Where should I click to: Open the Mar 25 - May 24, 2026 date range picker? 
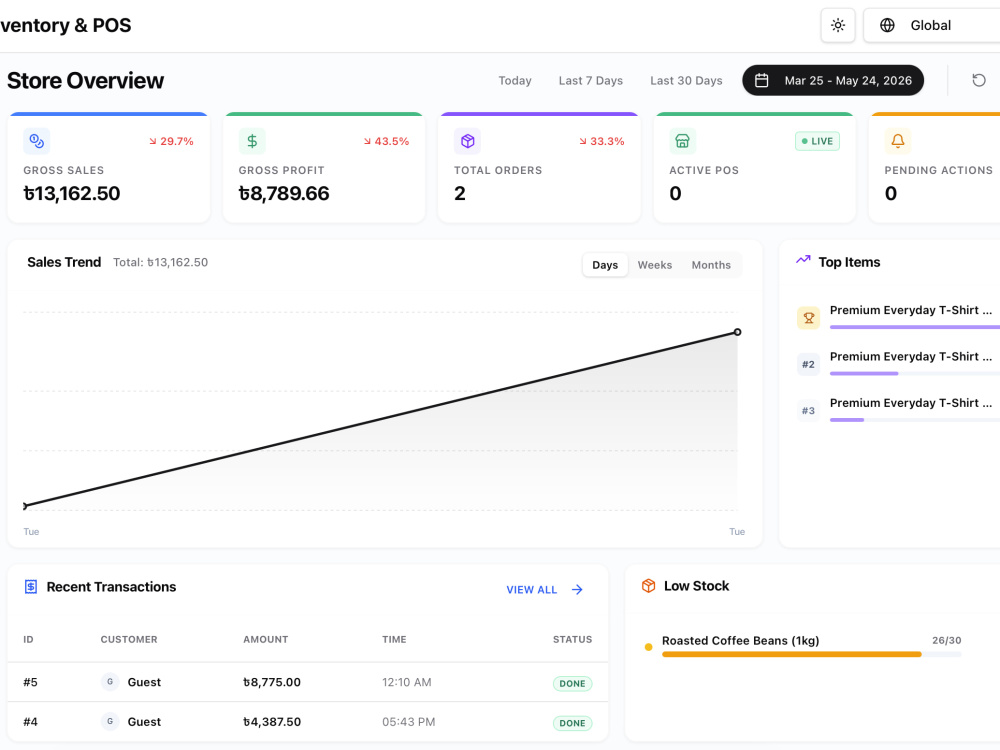point(833,80)
